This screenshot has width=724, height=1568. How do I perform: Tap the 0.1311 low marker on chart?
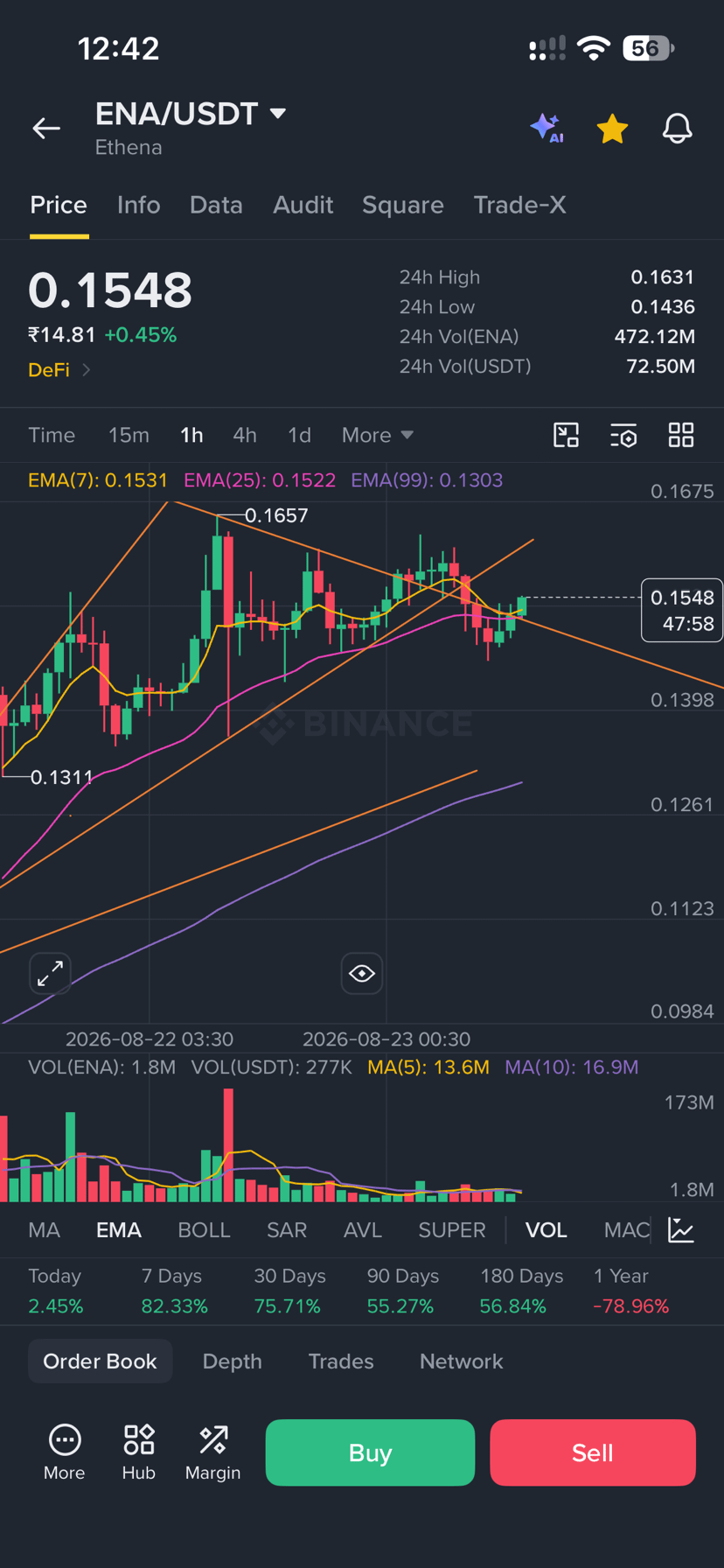pyautogui.click(x=61, y=777)
